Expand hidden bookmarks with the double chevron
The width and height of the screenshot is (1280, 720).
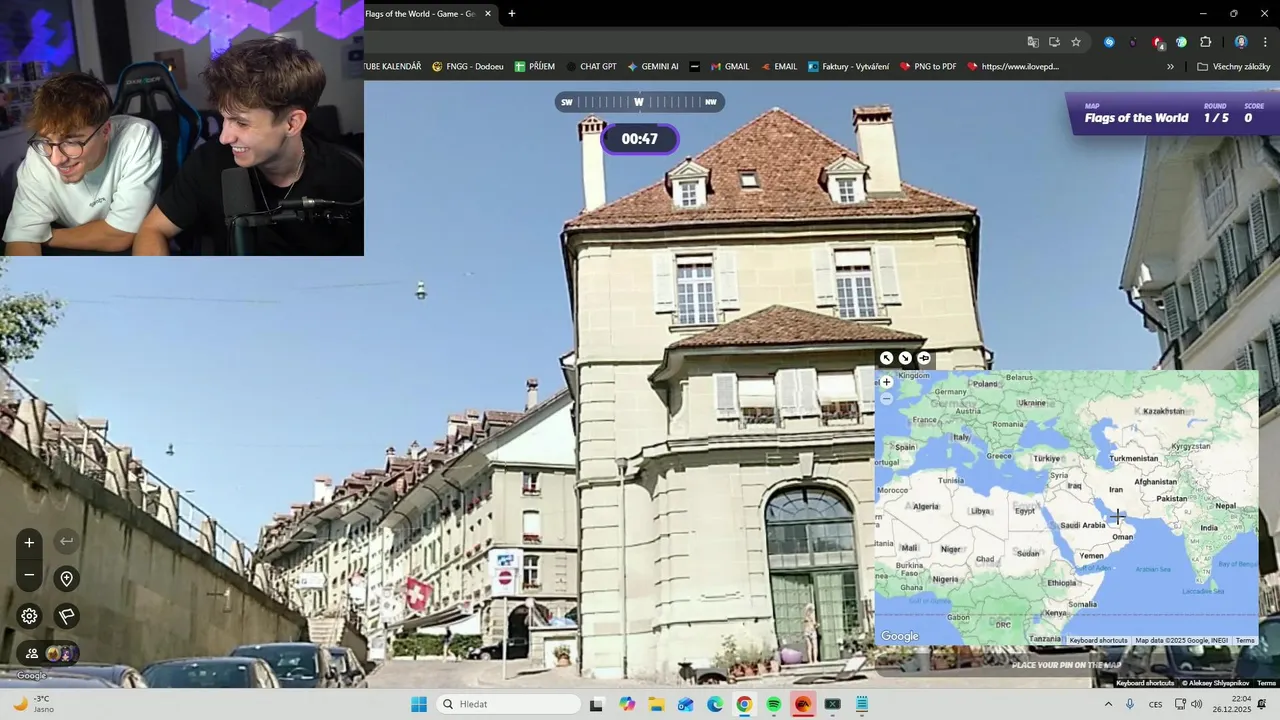[1170, 67]
